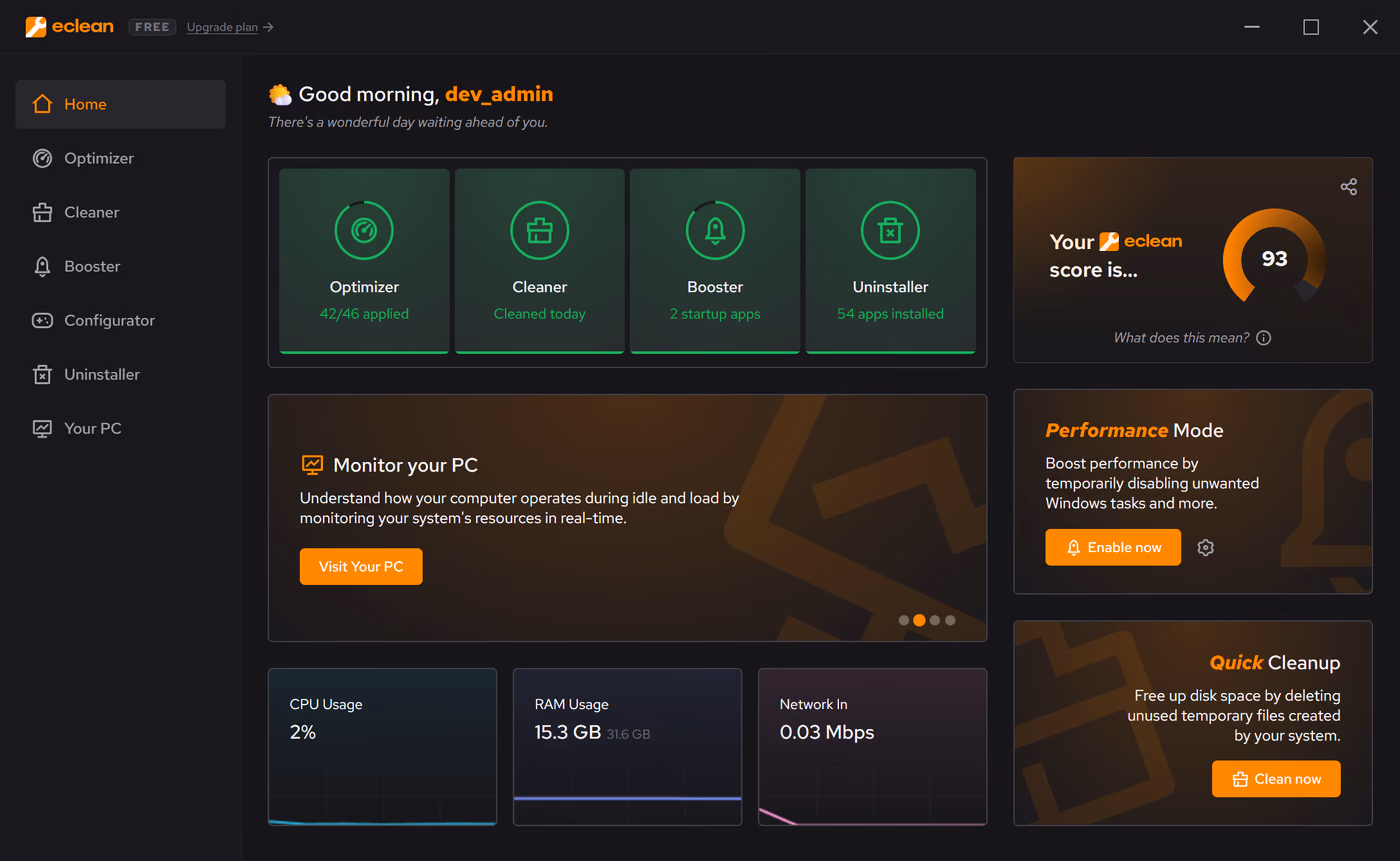Click the Booster card's circular rocket icon
The height and width of the screenshot is (861, 1400).
coord(715,230)
